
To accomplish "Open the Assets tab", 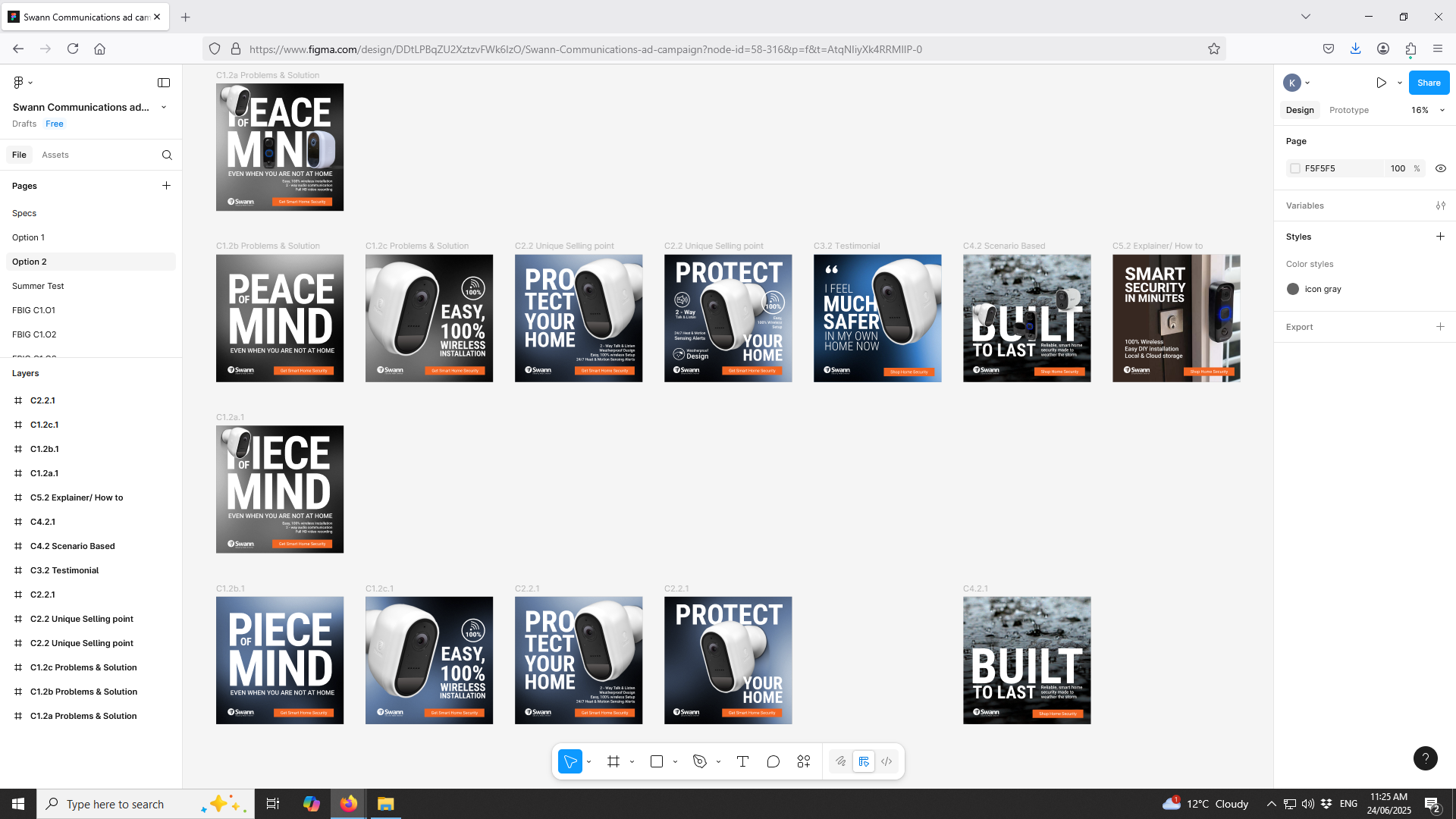I will tap(55, 155).
